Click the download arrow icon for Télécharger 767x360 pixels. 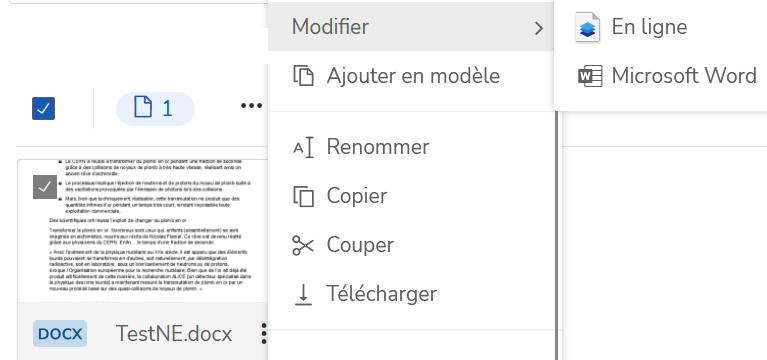(303, 294)
